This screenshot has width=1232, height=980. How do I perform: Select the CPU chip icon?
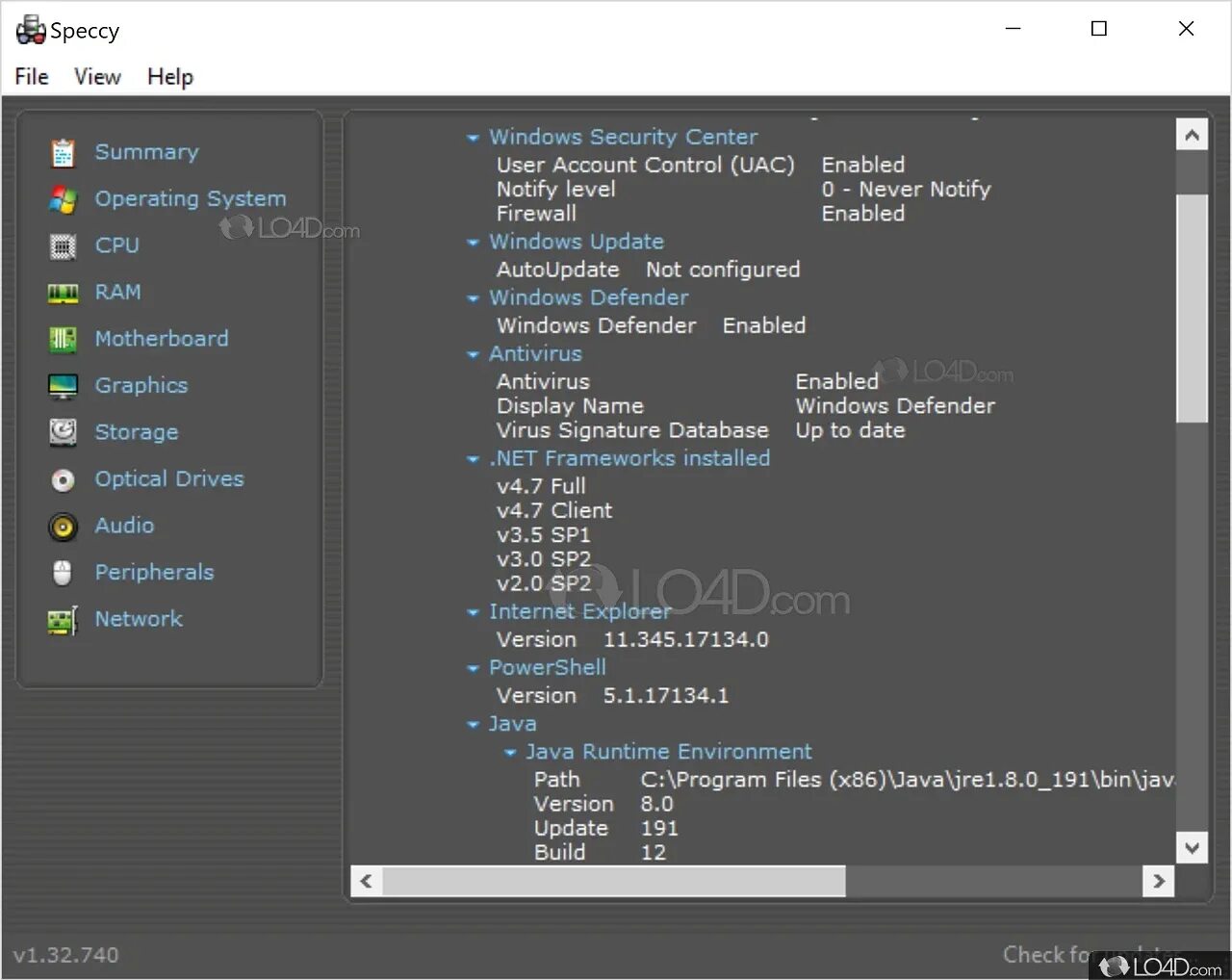click(63, 246)
